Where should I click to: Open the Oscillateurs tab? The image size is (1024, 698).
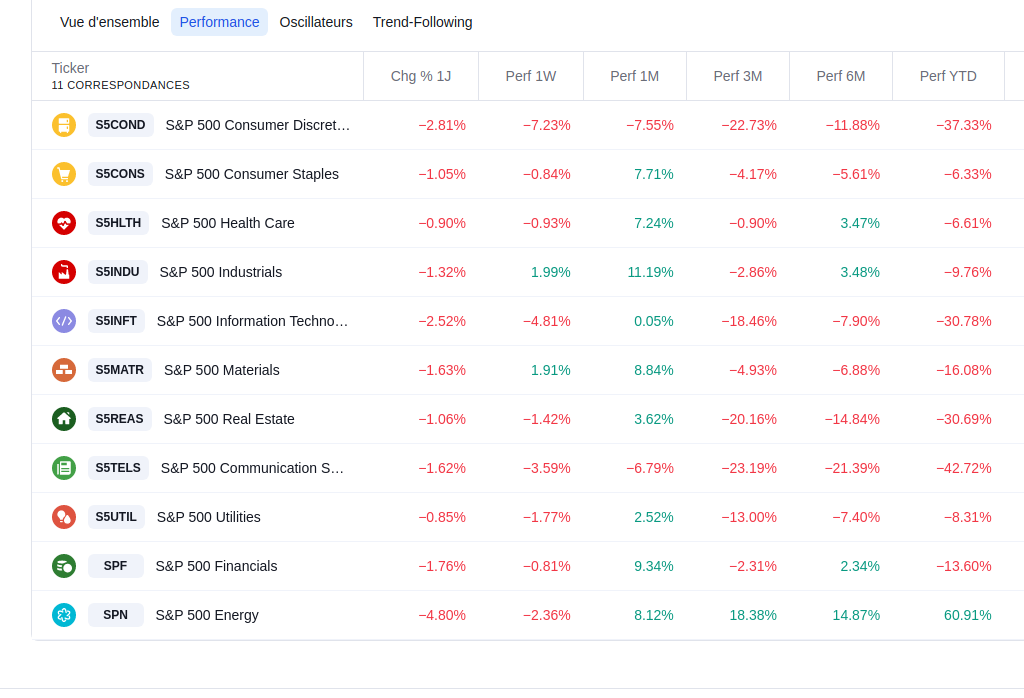click(x=316, y=22)
